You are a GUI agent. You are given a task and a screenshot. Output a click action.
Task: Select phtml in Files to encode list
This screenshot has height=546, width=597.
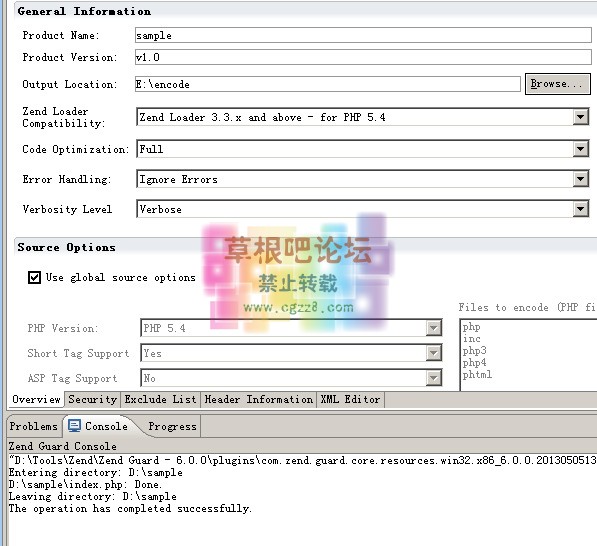pos(477,374)
